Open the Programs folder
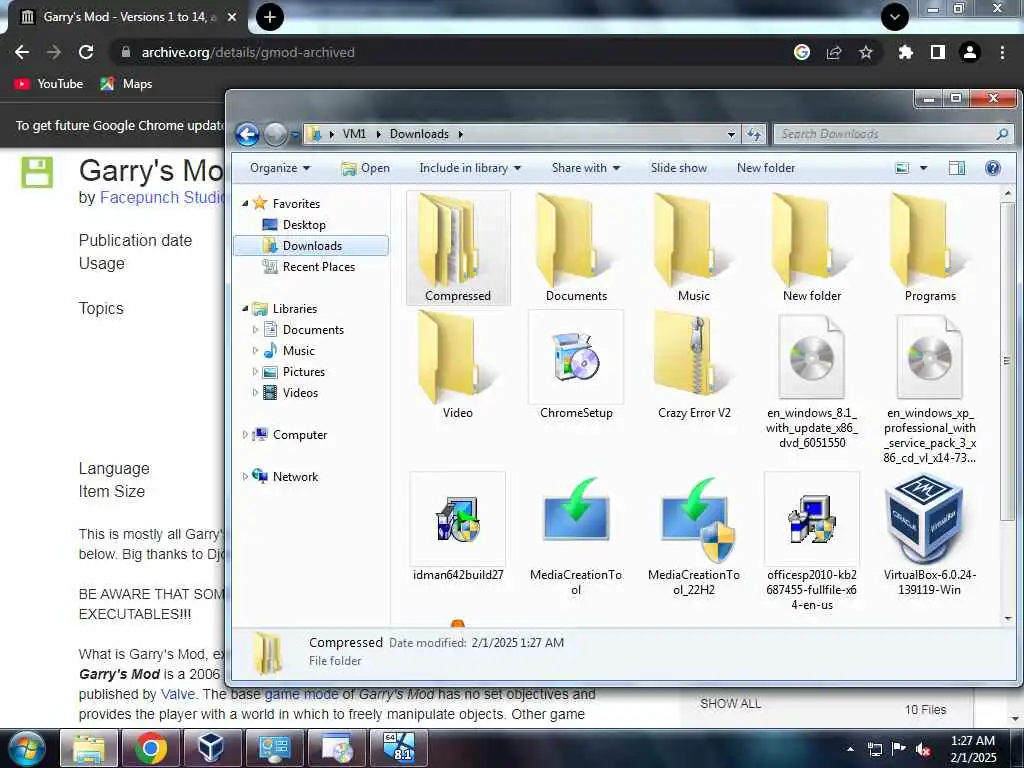The width and height of the screenshot is (1024, 768). click(930, 248)
